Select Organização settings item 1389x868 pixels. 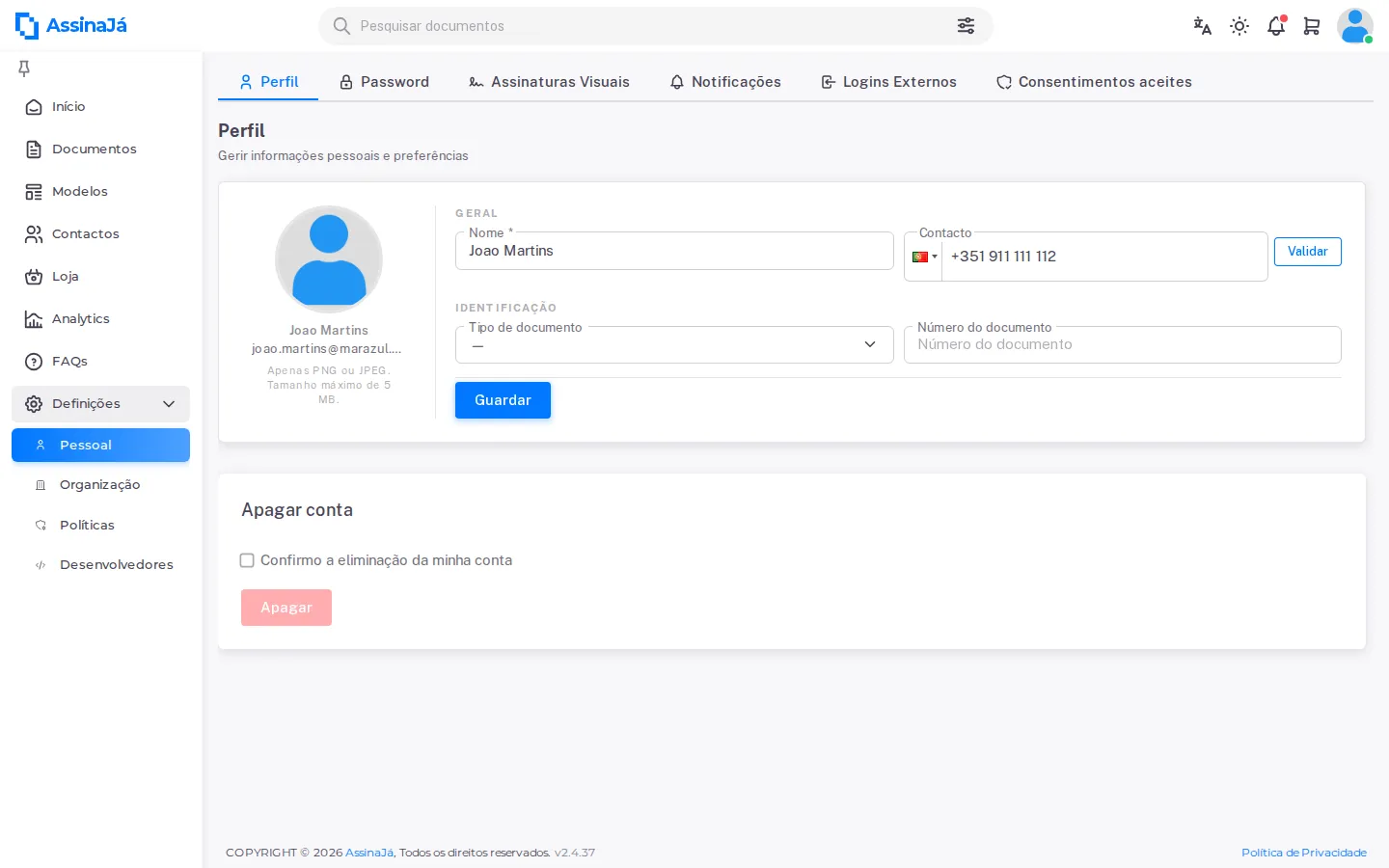pos(100,485)
